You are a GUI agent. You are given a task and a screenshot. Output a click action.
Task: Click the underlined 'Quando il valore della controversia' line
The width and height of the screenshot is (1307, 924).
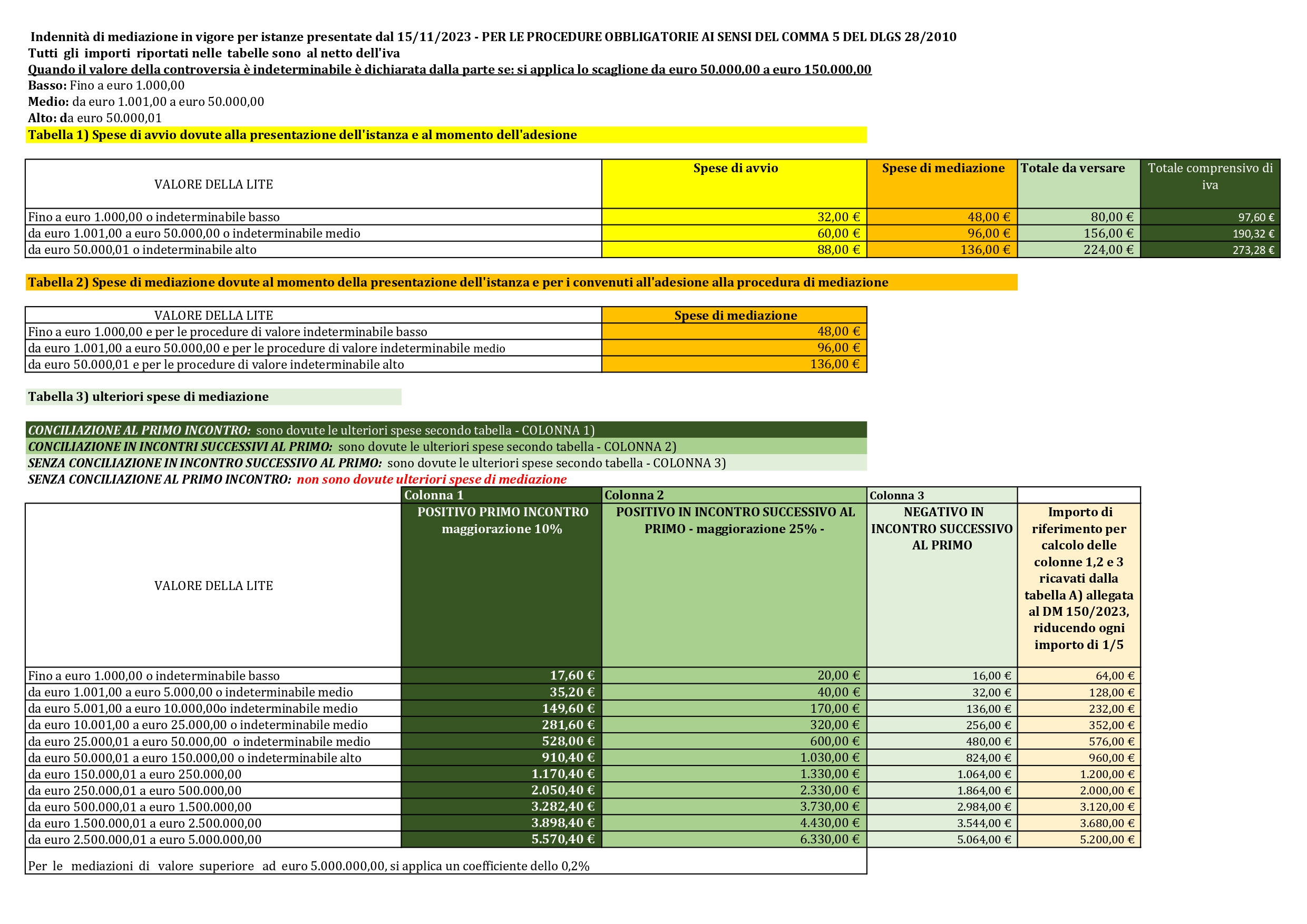450,70
